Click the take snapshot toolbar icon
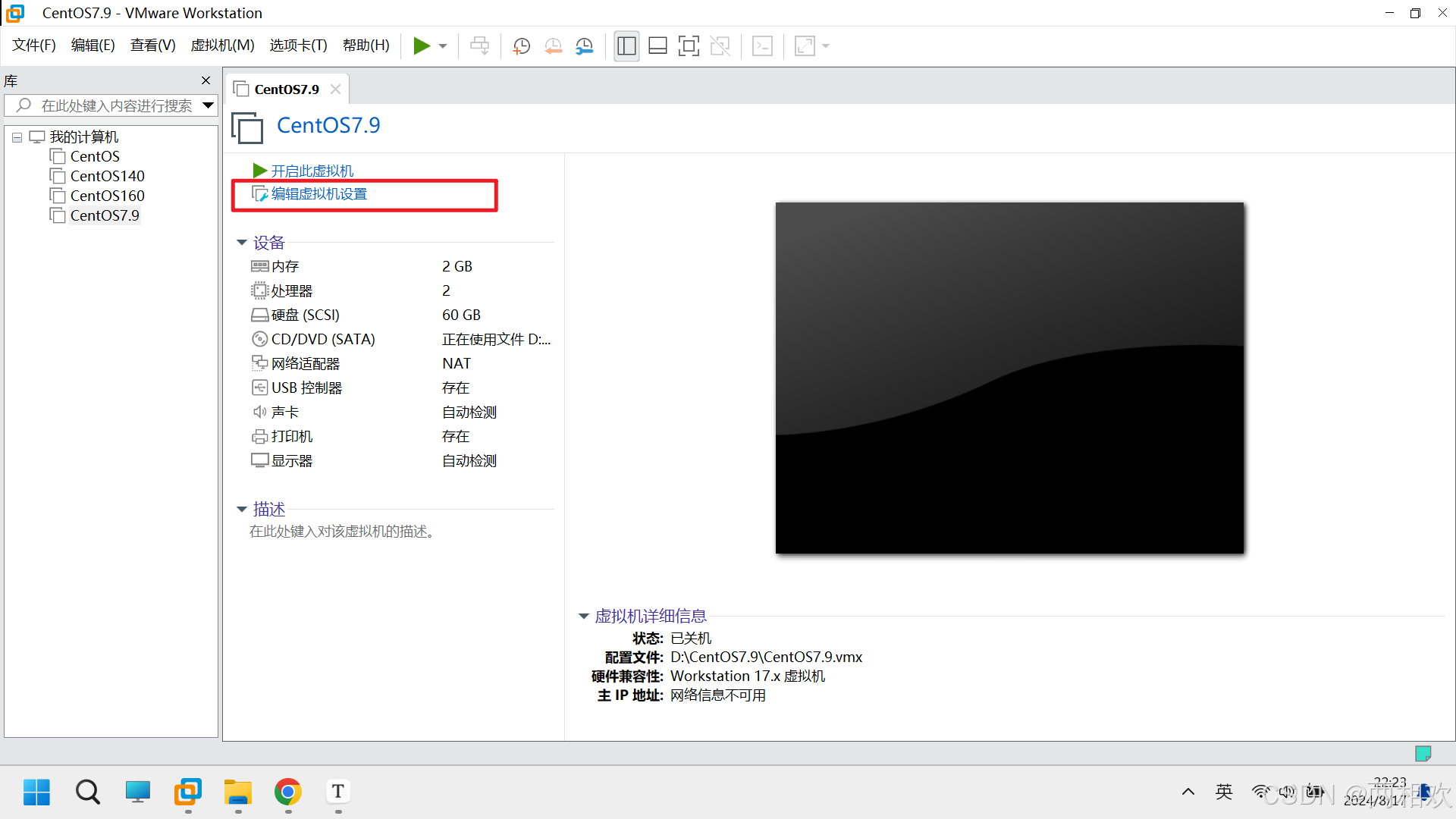The height and width of the screenshot is (819, 1456). 521,46
